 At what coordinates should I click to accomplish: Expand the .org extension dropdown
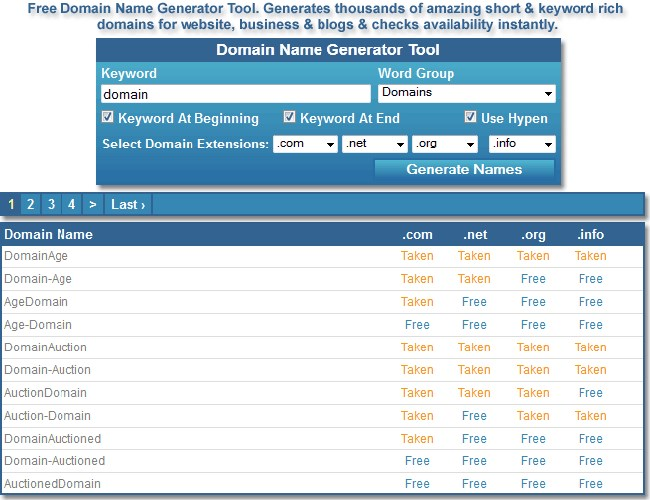click(x=445, y=144)
